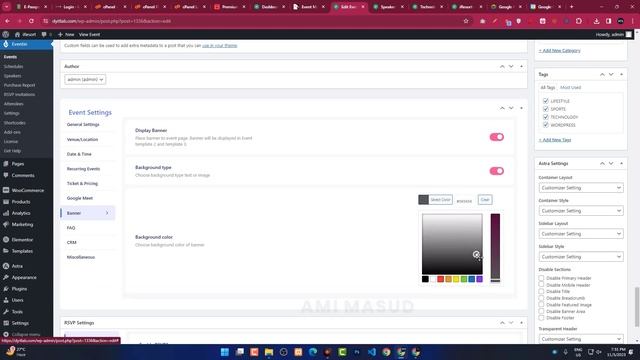640x360 pixels.
Task: Open WooCommerce menu
Action: 26,190
